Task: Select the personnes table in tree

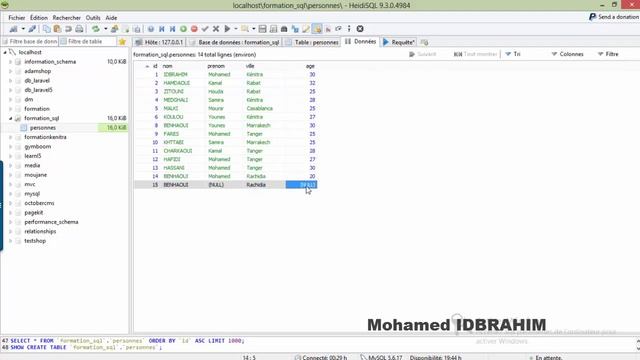Action: pos(42,128)
